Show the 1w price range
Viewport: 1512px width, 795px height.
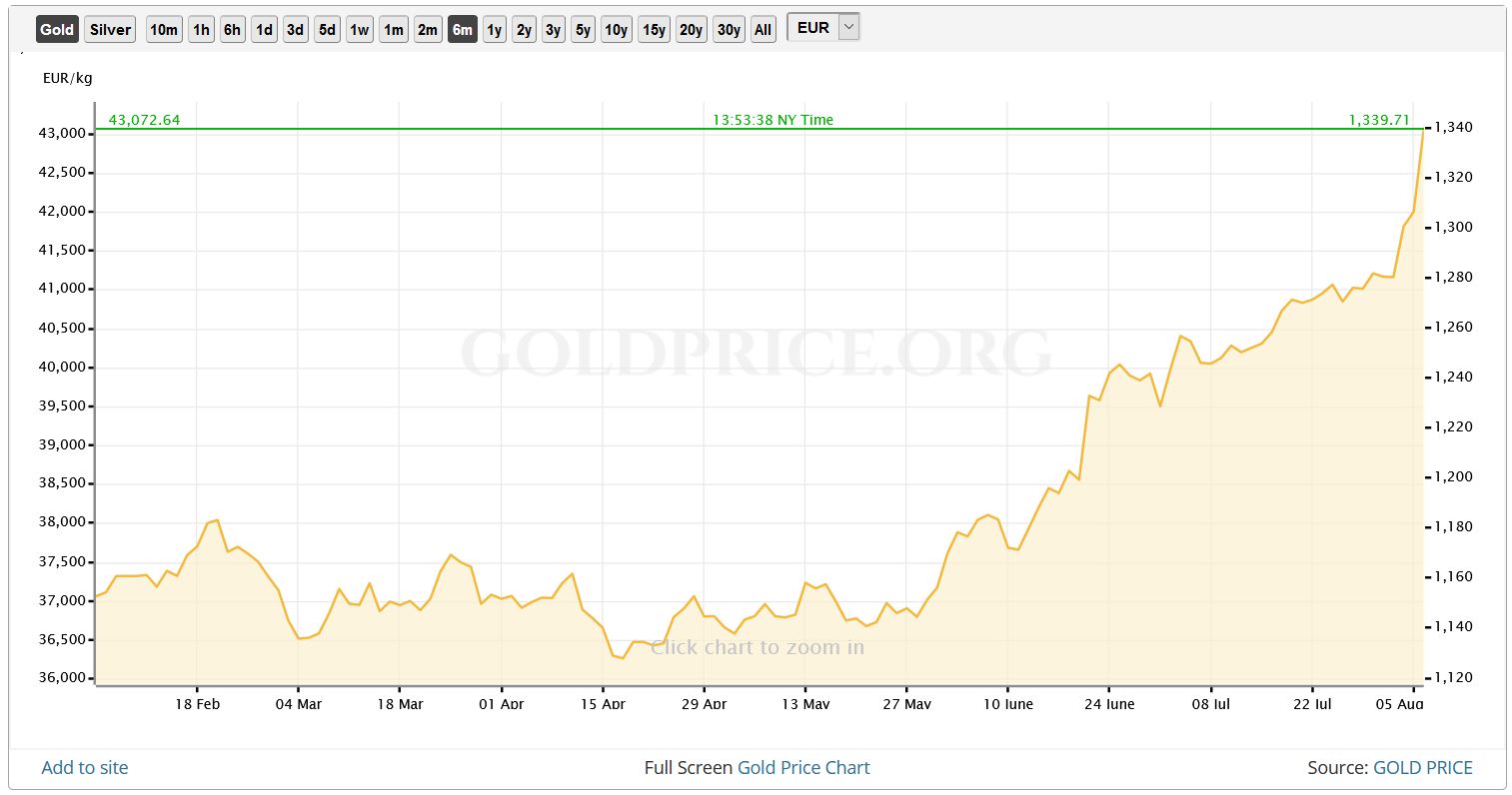[360, 29]
